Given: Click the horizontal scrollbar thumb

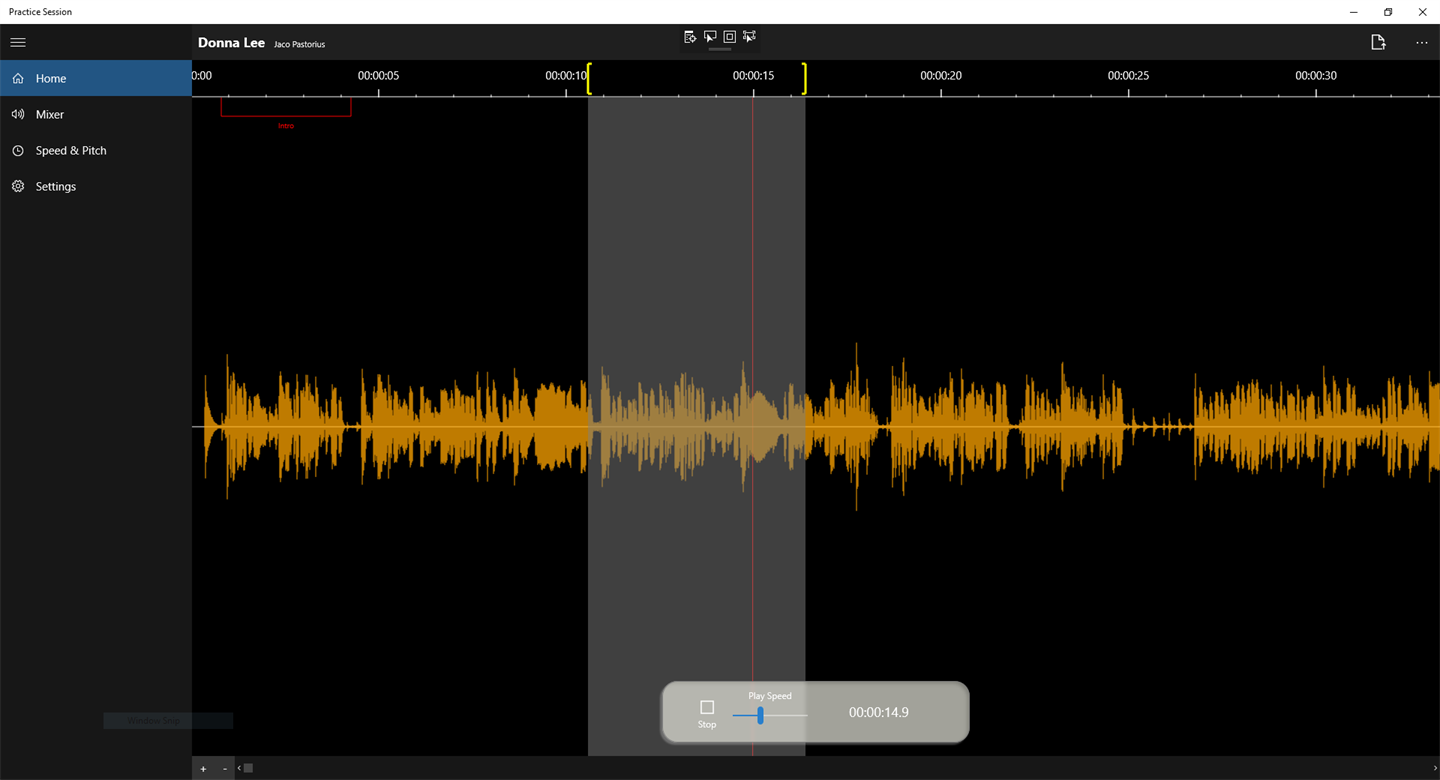Looking at the screenshot, I should click(x=248, y=768).
